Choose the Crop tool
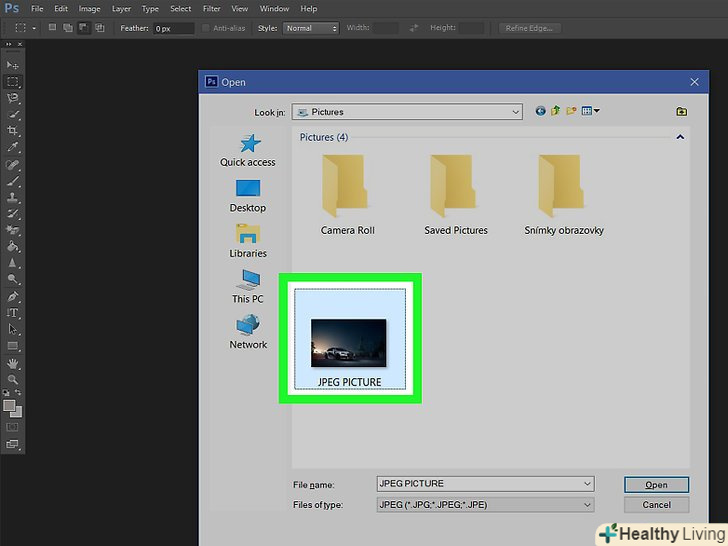Viewport: 728px width, 546px height. coord(13,131)
